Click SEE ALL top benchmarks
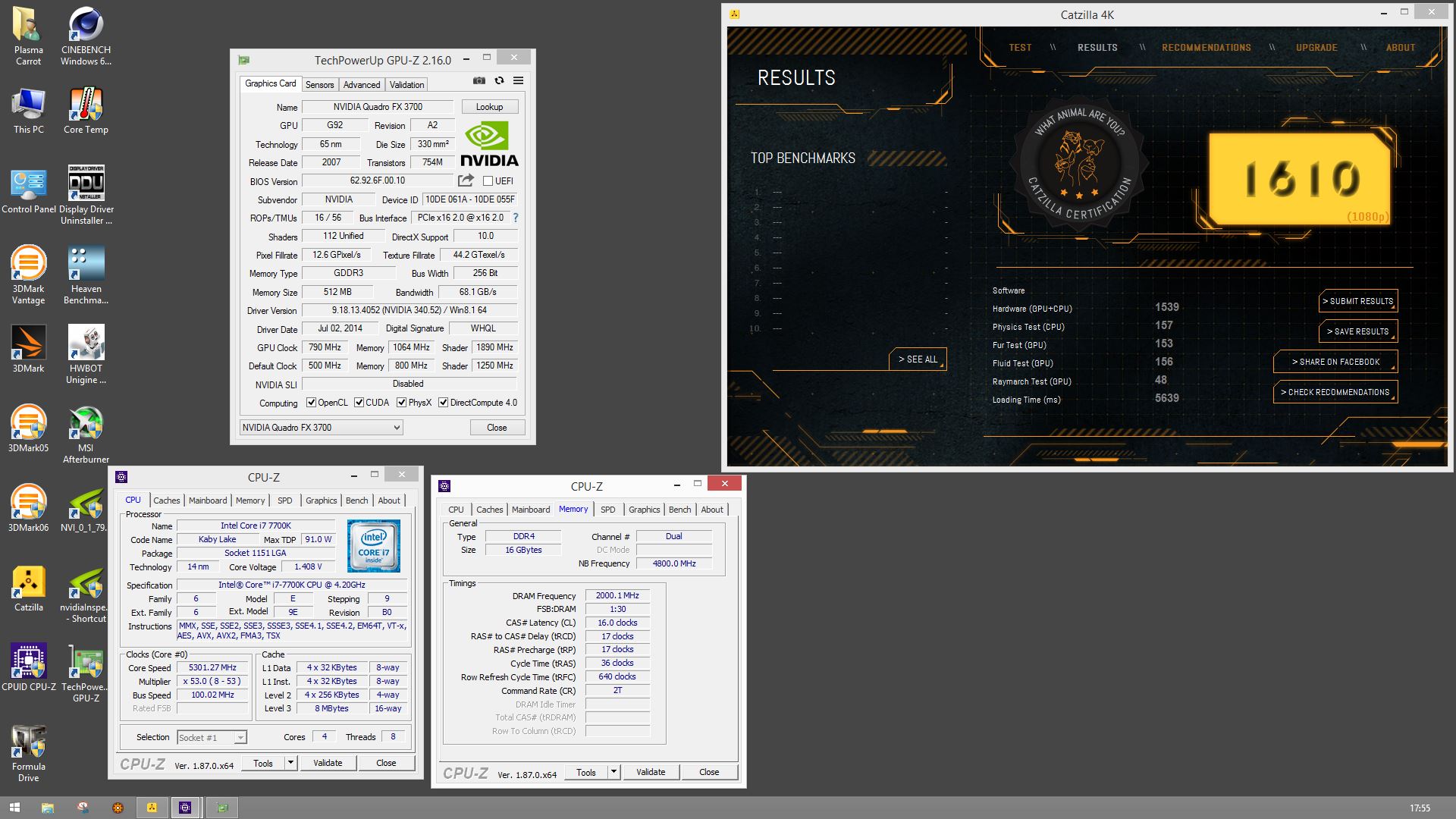This screenshot has height=819, width=1456. coord(918,359)
